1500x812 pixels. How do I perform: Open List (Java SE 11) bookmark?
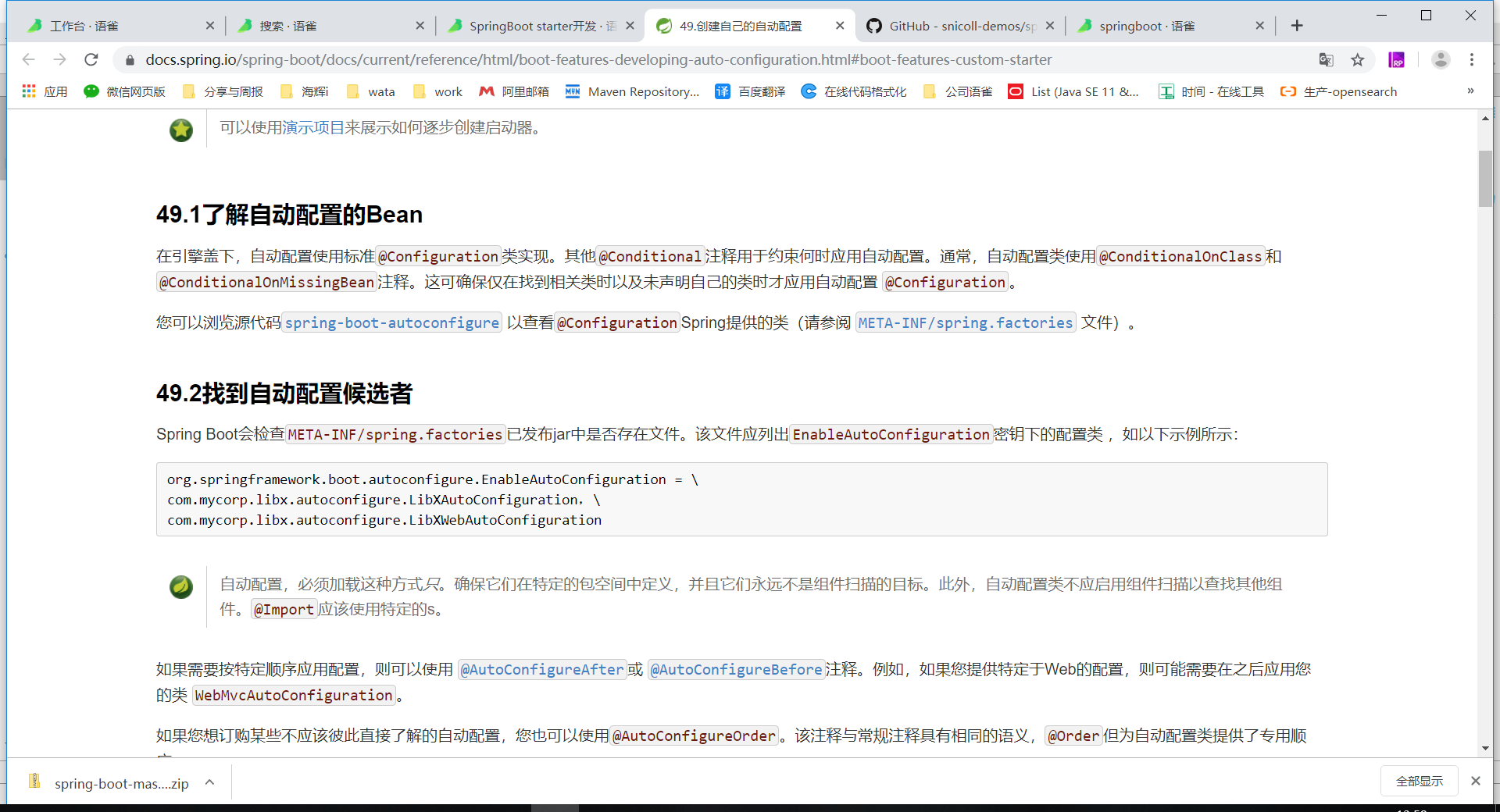(x=1073, y=91)
